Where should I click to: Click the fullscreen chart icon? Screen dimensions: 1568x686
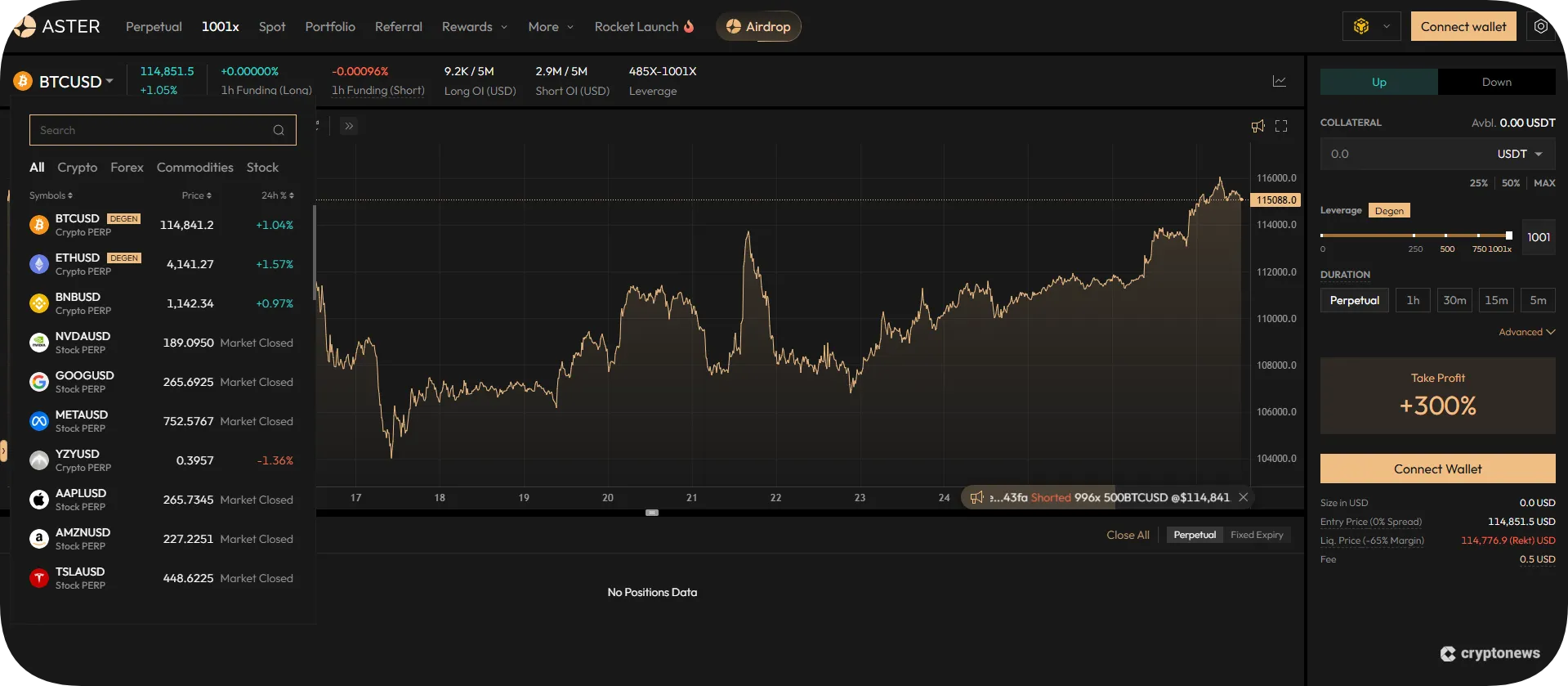(1281, 126)
